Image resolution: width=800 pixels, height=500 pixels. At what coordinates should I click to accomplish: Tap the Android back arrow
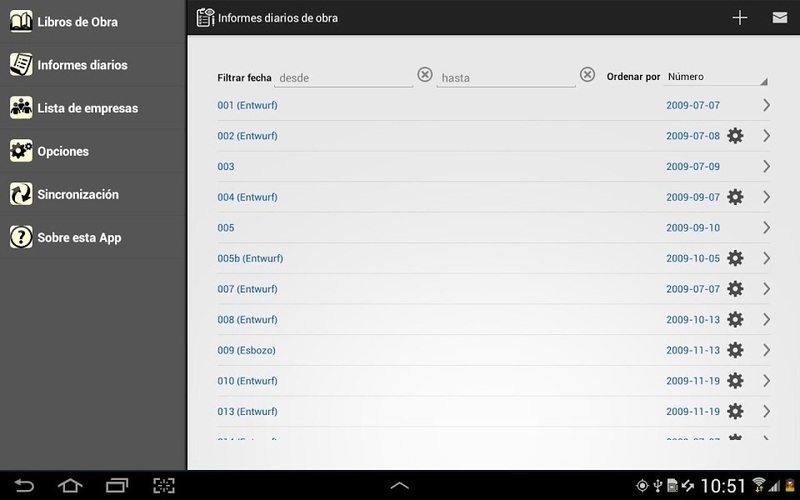(25, 486)
